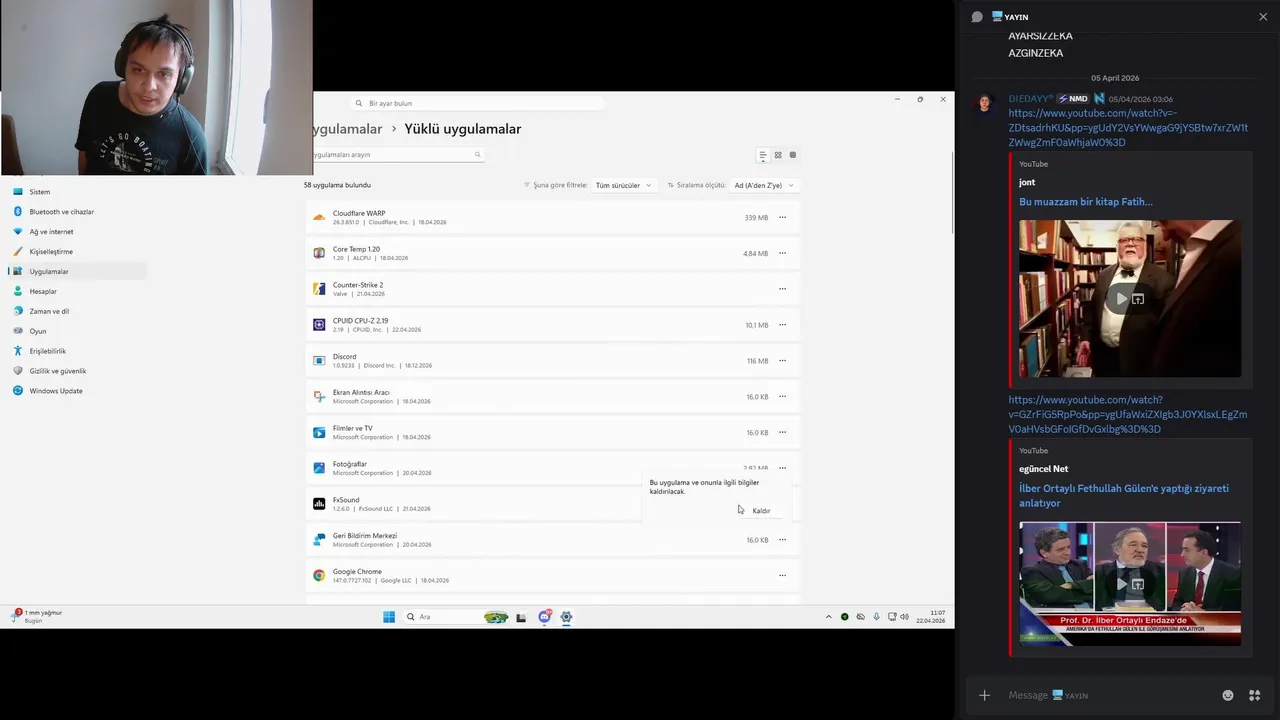Open Kişiselleştirme settings
The image size is (1280, 720).
[x=78, y=252]
